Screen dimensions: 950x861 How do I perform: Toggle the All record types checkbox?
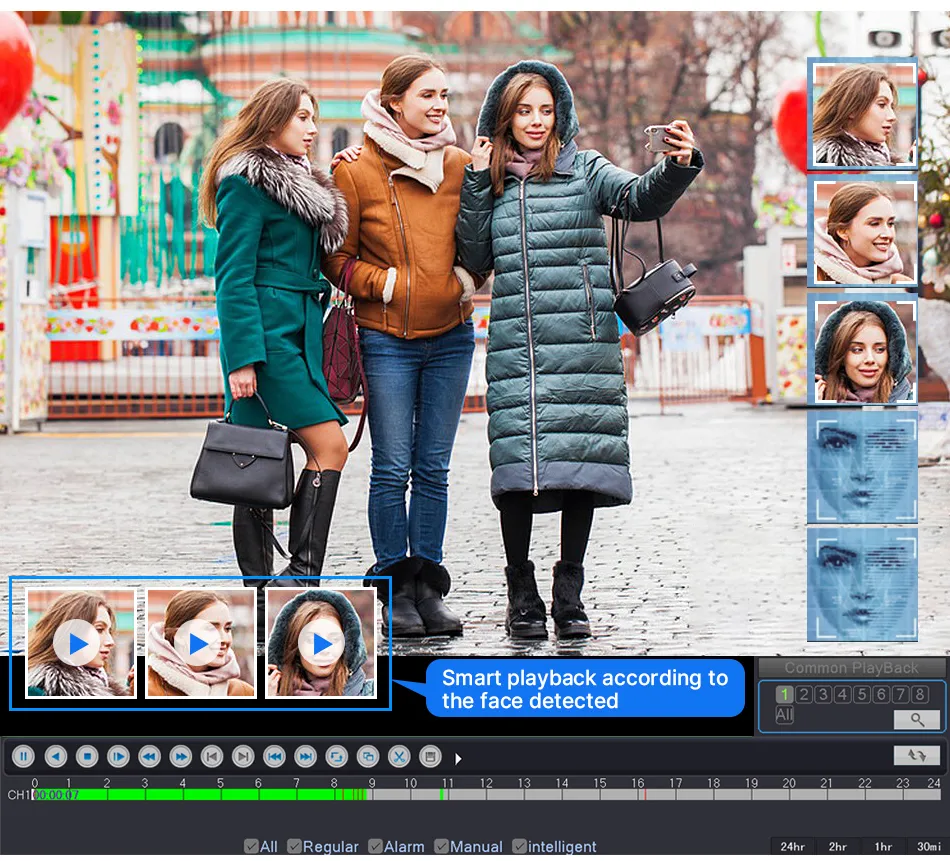(x=251, y=846)
